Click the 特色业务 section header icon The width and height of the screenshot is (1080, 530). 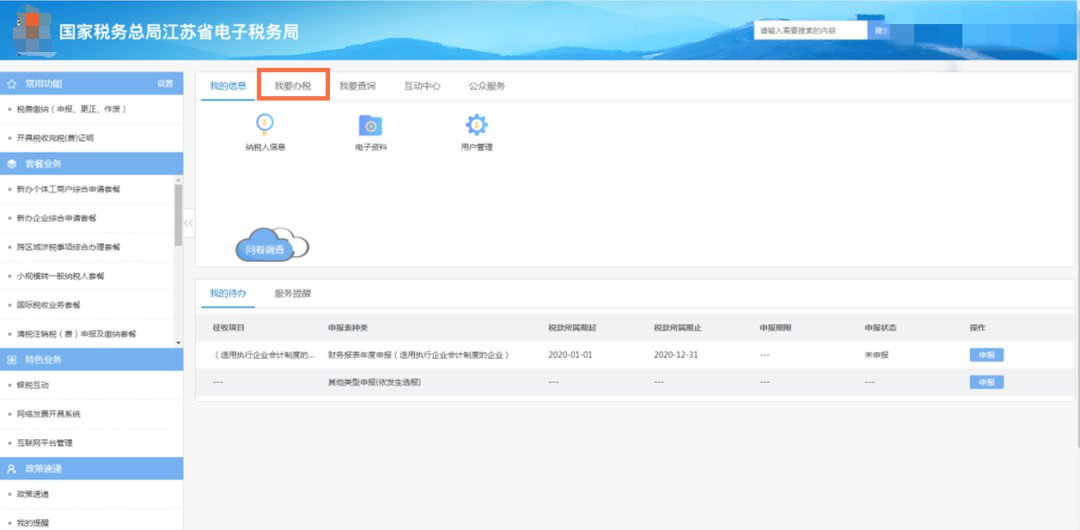pos(12,359)
